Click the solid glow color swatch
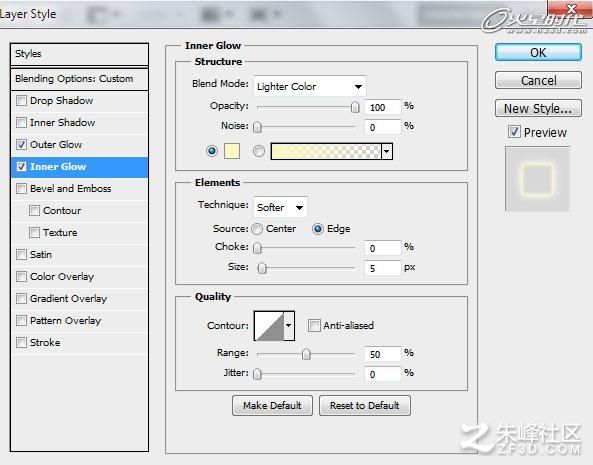This screenshot has height=465, width=593. point(232,151)
